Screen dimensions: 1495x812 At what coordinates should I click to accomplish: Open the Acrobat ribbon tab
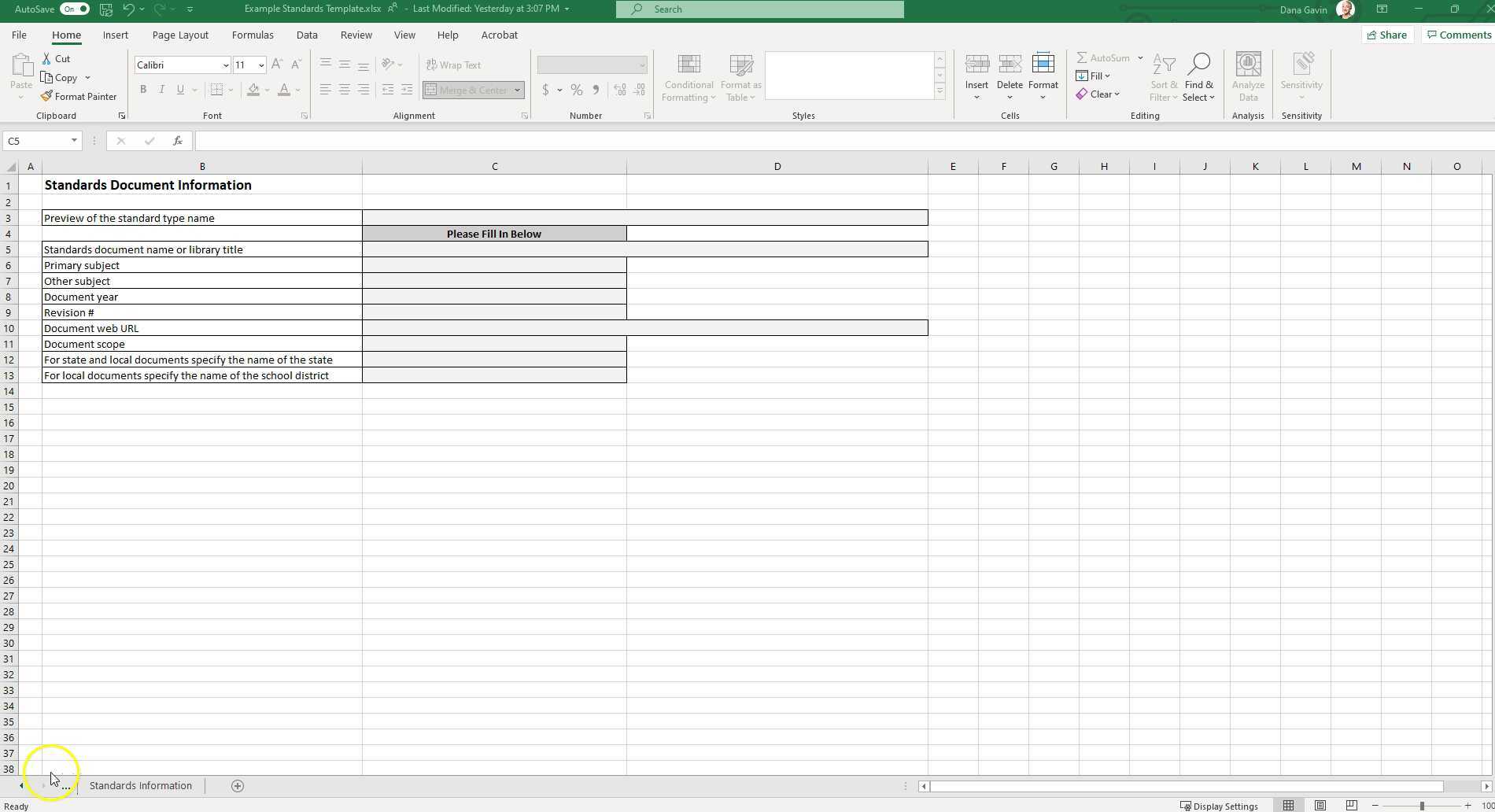point(499,35)
